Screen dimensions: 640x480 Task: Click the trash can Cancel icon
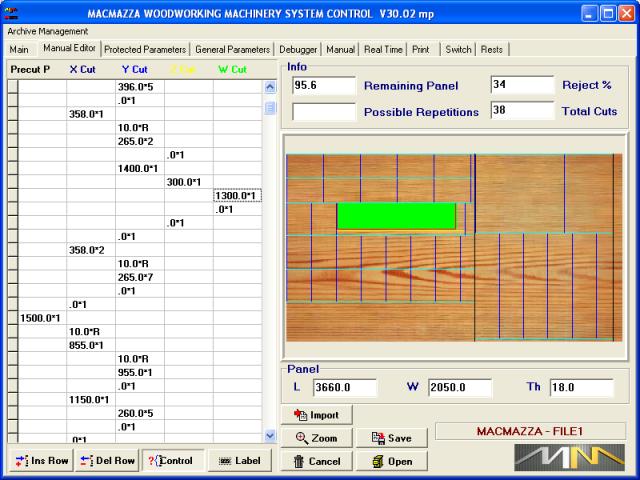tap(299, 461)
